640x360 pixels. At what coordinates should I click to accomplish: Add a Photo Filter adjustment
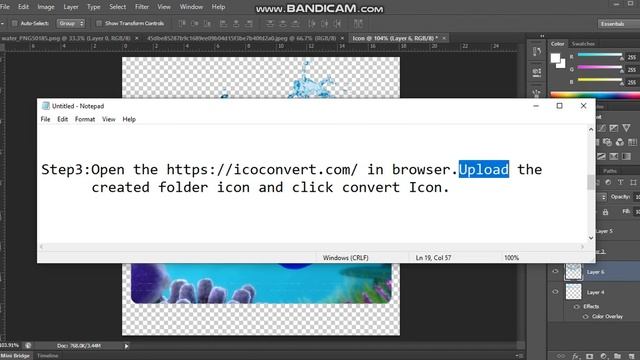[x=607, y=142]
